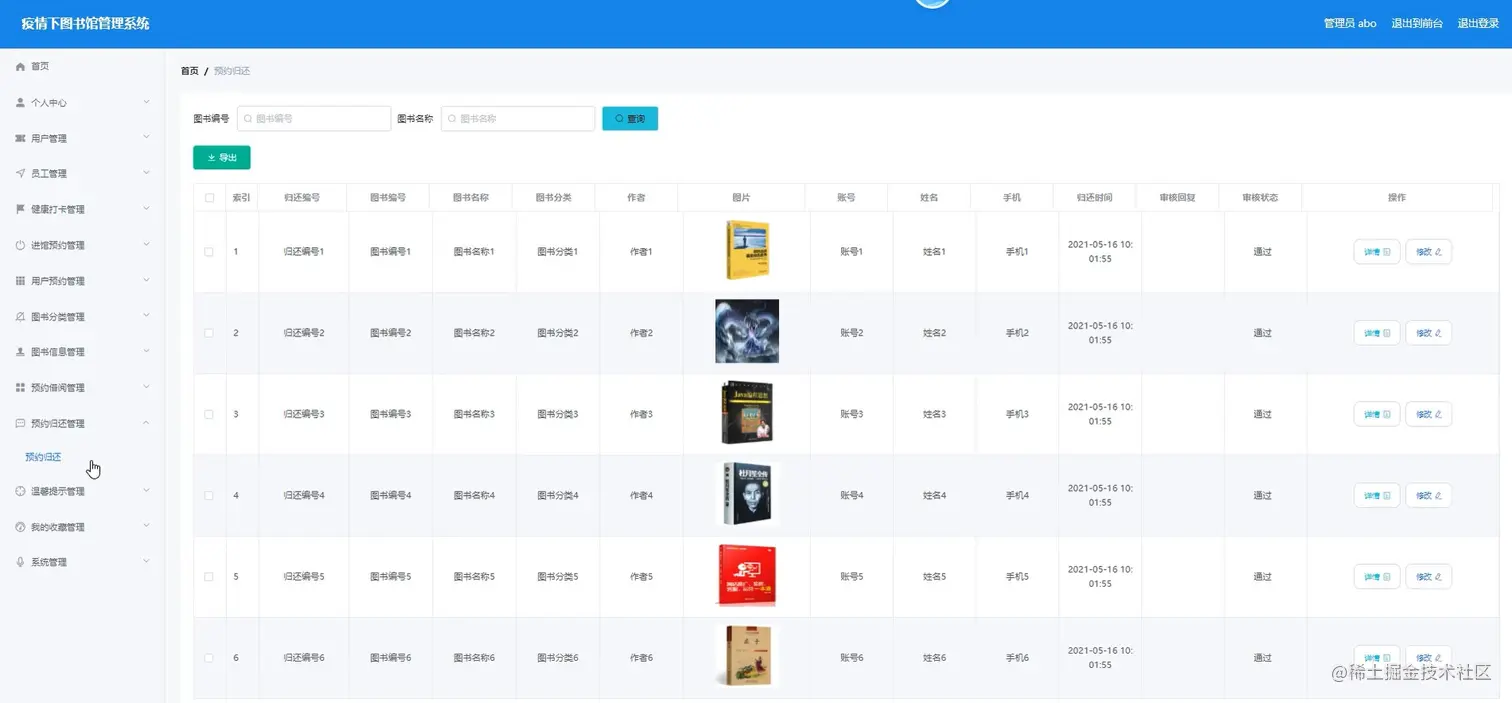Viewport: 1512px width, 703px height.
Task: Expand the 进馆预约管理 menu chevron
Action: [146, 244]
